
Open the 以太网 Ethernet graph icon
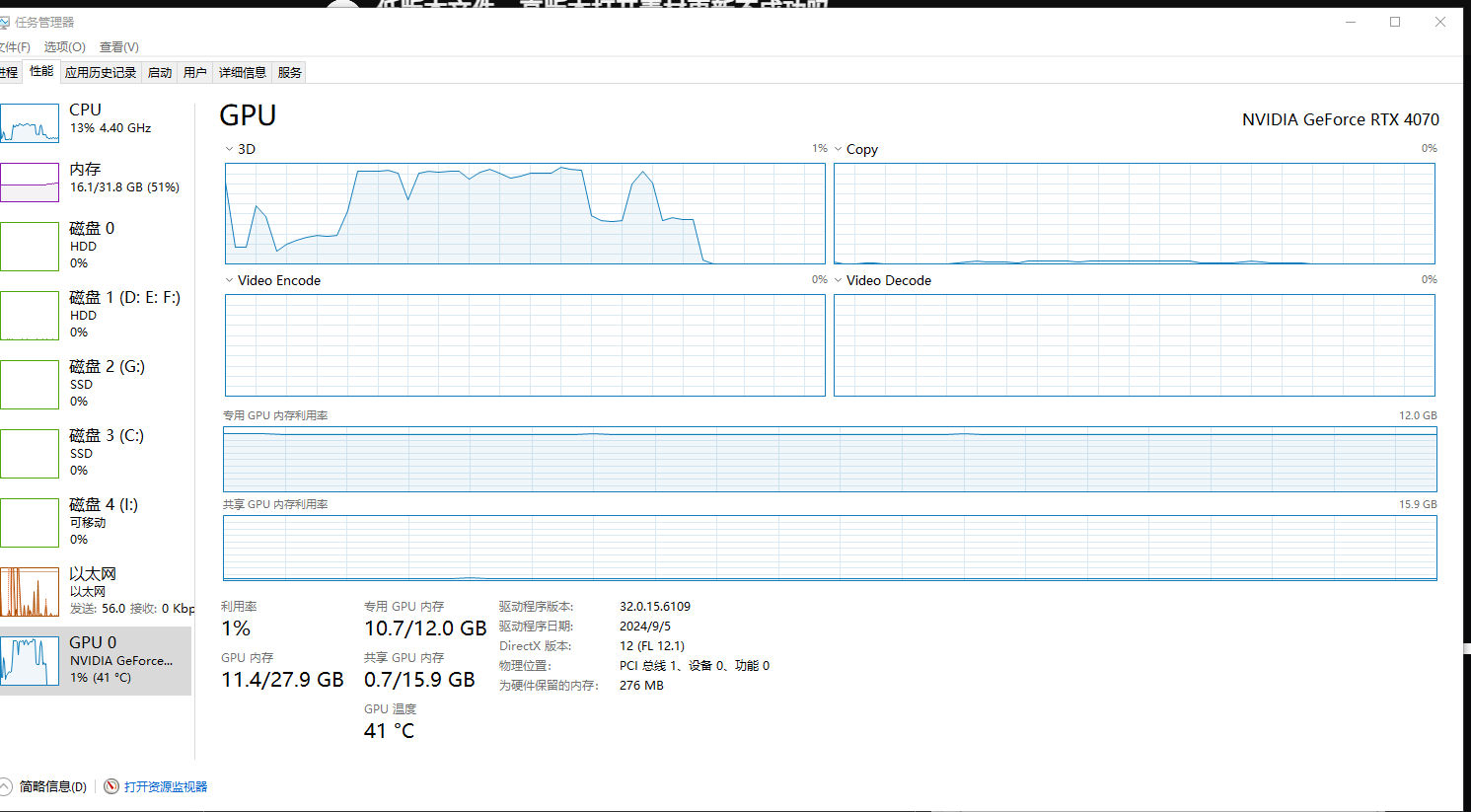30,592
